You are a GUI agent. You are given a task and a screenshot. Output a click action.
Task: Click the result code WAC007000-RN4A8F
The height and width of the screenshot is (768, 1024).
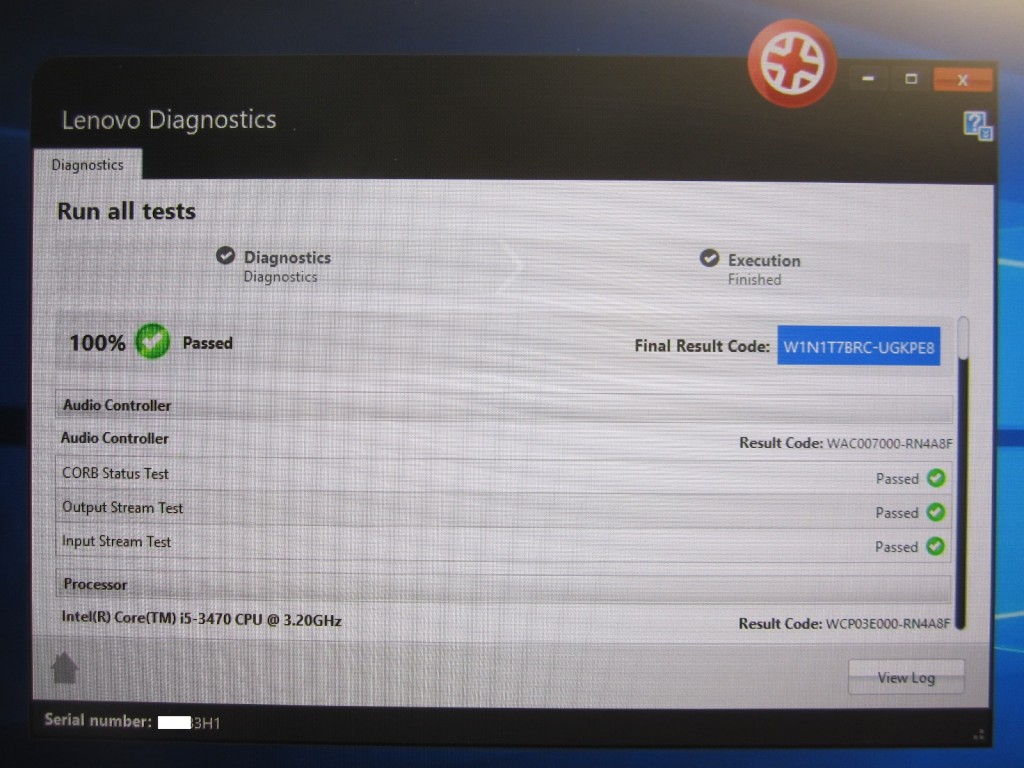889,444
